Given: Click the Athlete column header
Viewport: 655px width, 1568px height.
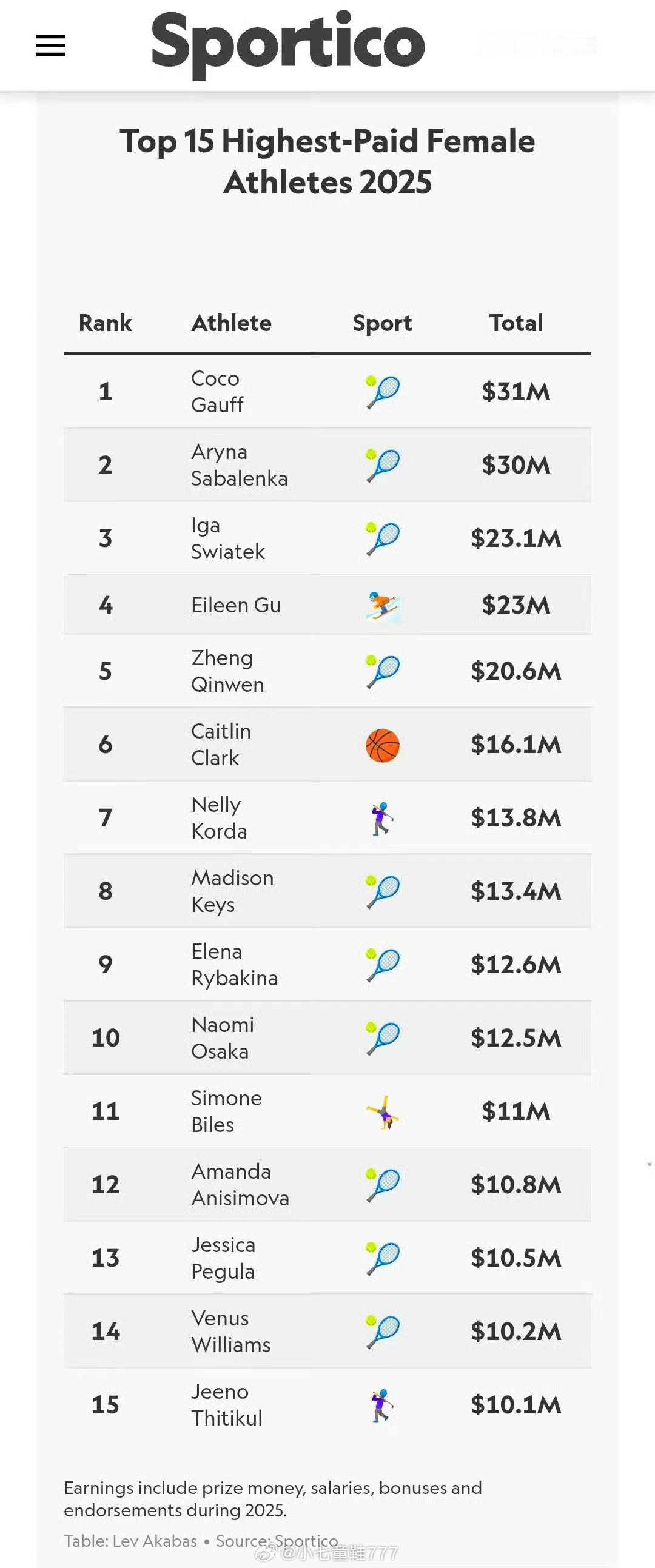Looking at the screenshot, I should point(231,323).
